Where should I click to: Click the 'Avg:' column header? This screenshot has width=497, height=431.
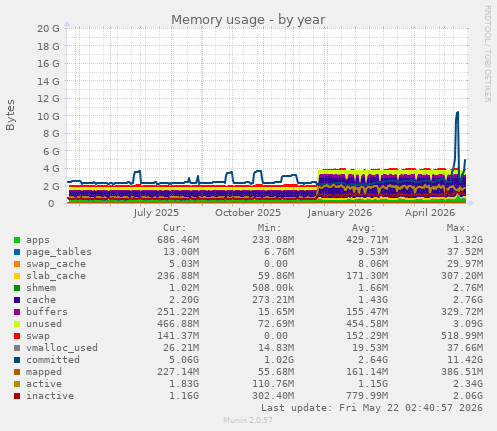pyautogui.click(x=364, y=228)
